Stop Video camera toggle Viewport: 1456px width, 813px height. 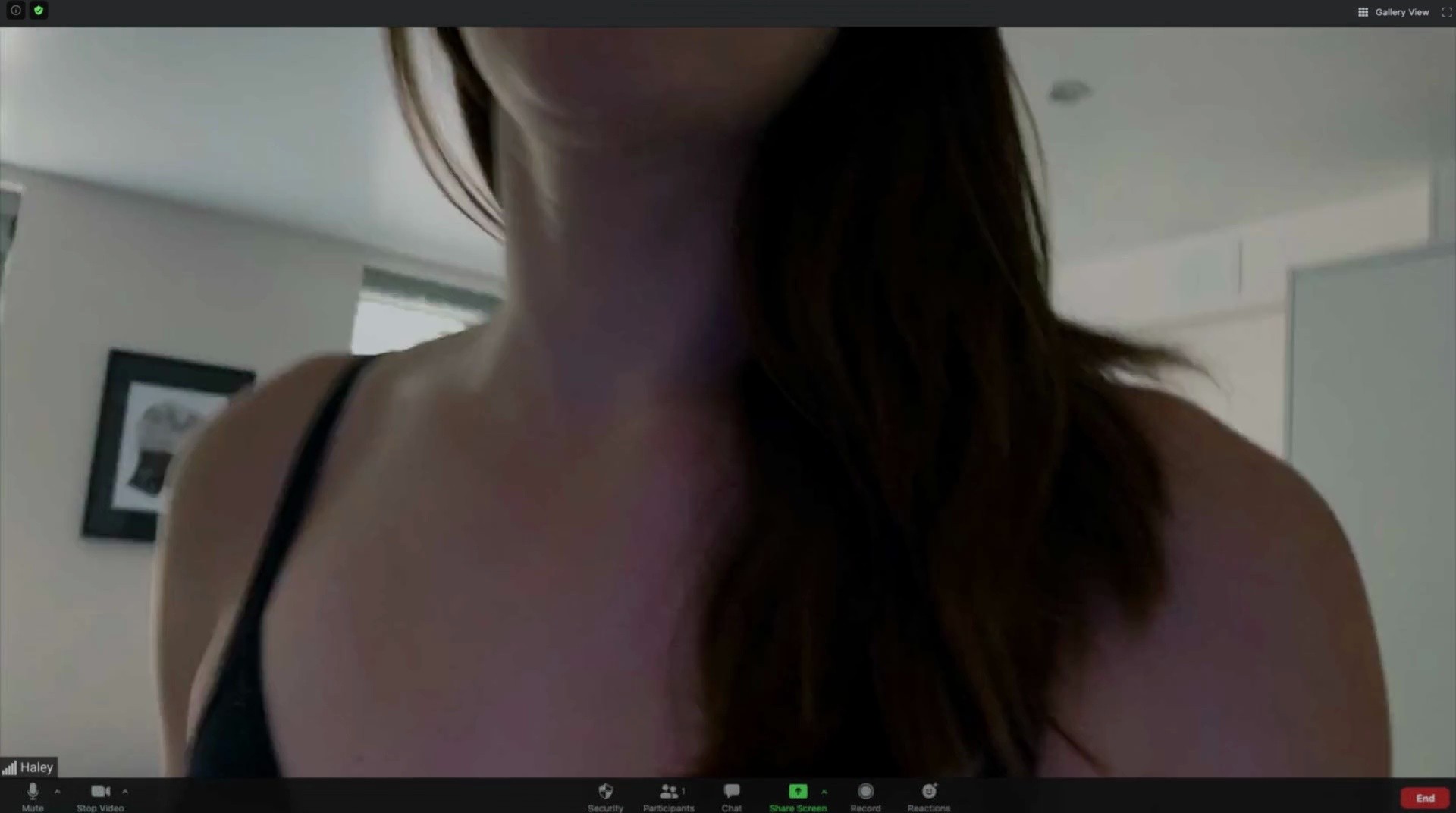click(x=100, y=797)
